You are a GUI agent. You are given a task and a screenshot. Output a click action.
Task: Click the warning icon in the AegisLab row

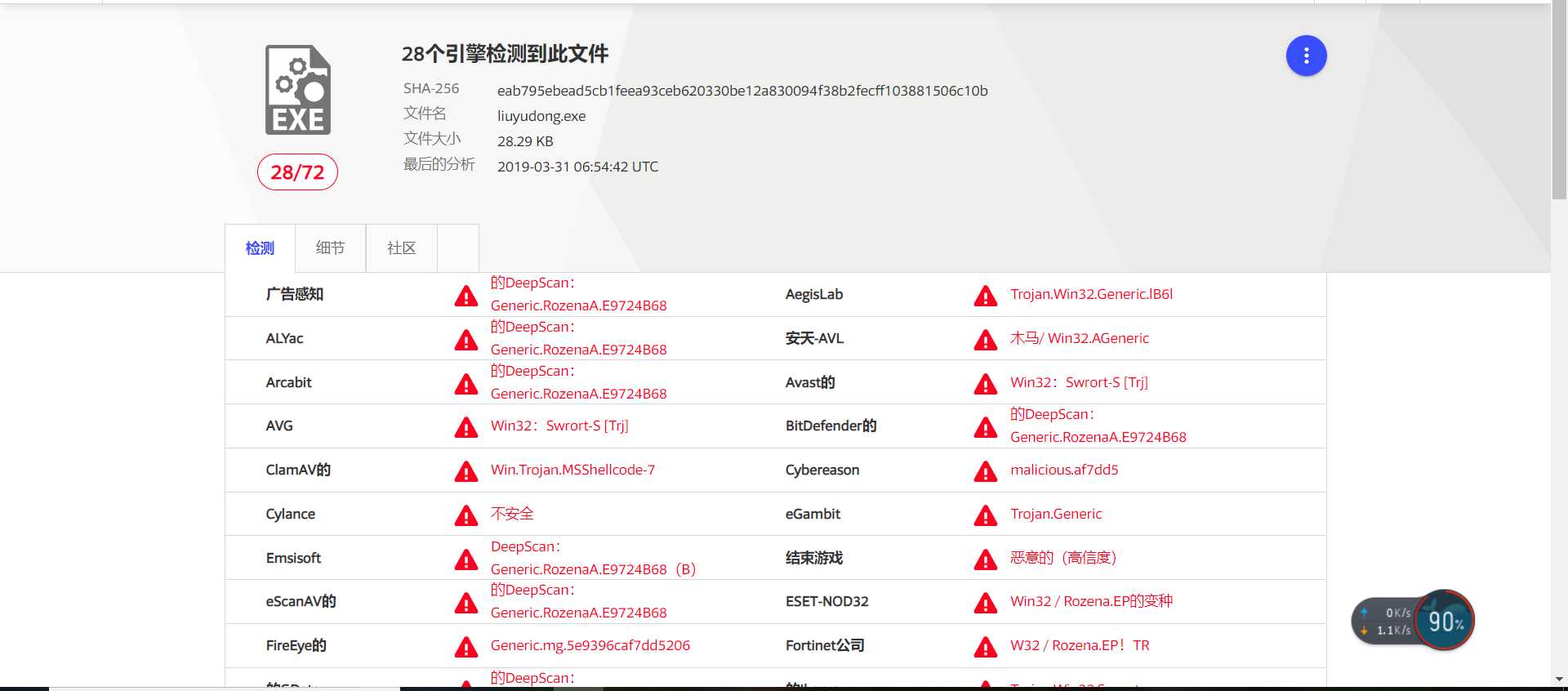986,296
